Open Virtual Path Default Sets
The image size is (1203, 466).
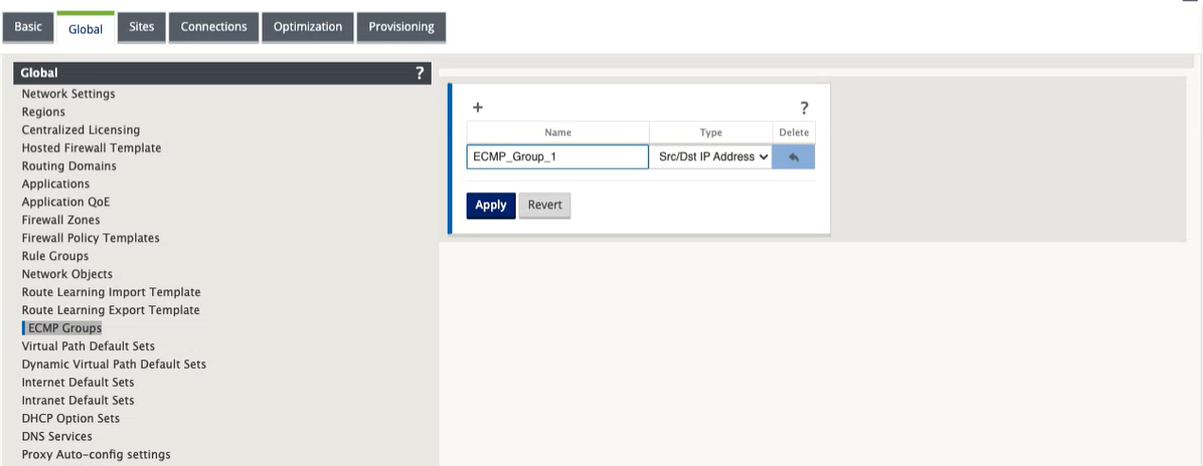click(x=88, y=346)
